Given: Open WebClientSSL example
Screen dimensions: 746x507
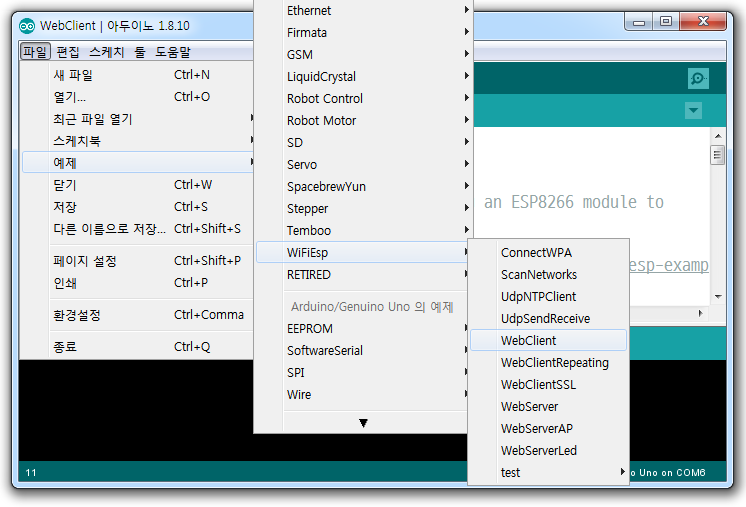Looking at the screenshot, I should tap(549, 384).
